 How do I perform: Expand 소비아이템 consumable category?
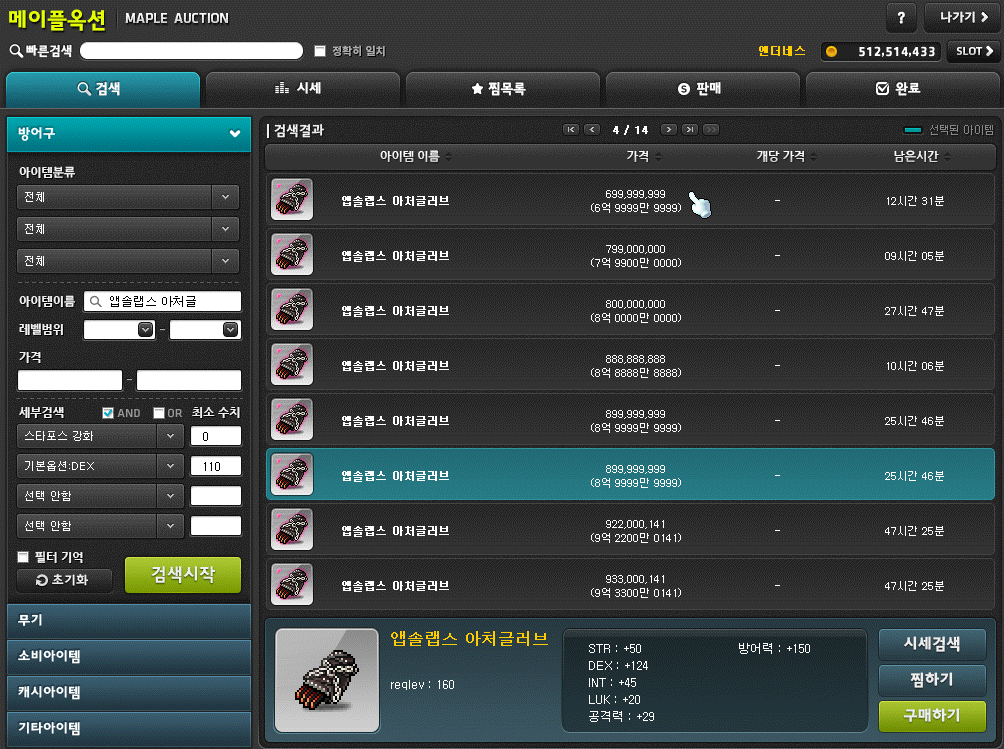coord(129,656)
